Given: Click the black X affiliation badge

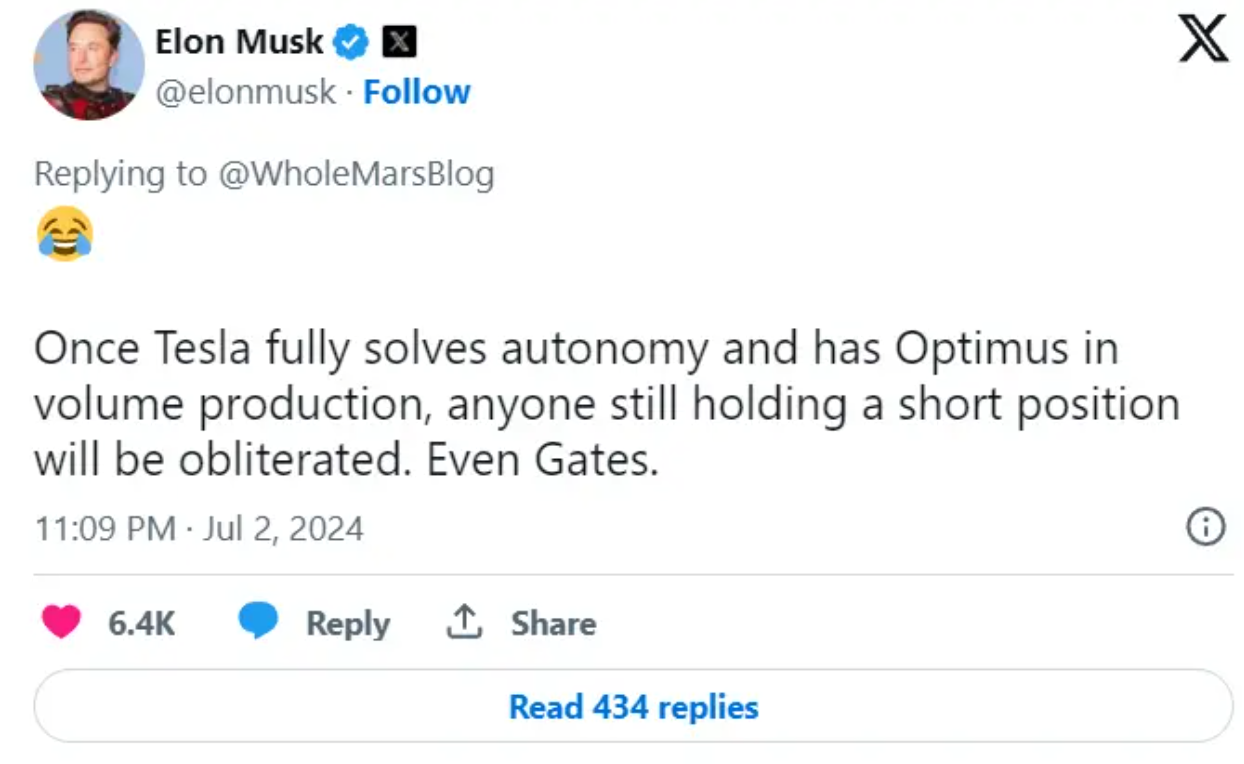Looking at the screenshot, I should click(400, 42).
